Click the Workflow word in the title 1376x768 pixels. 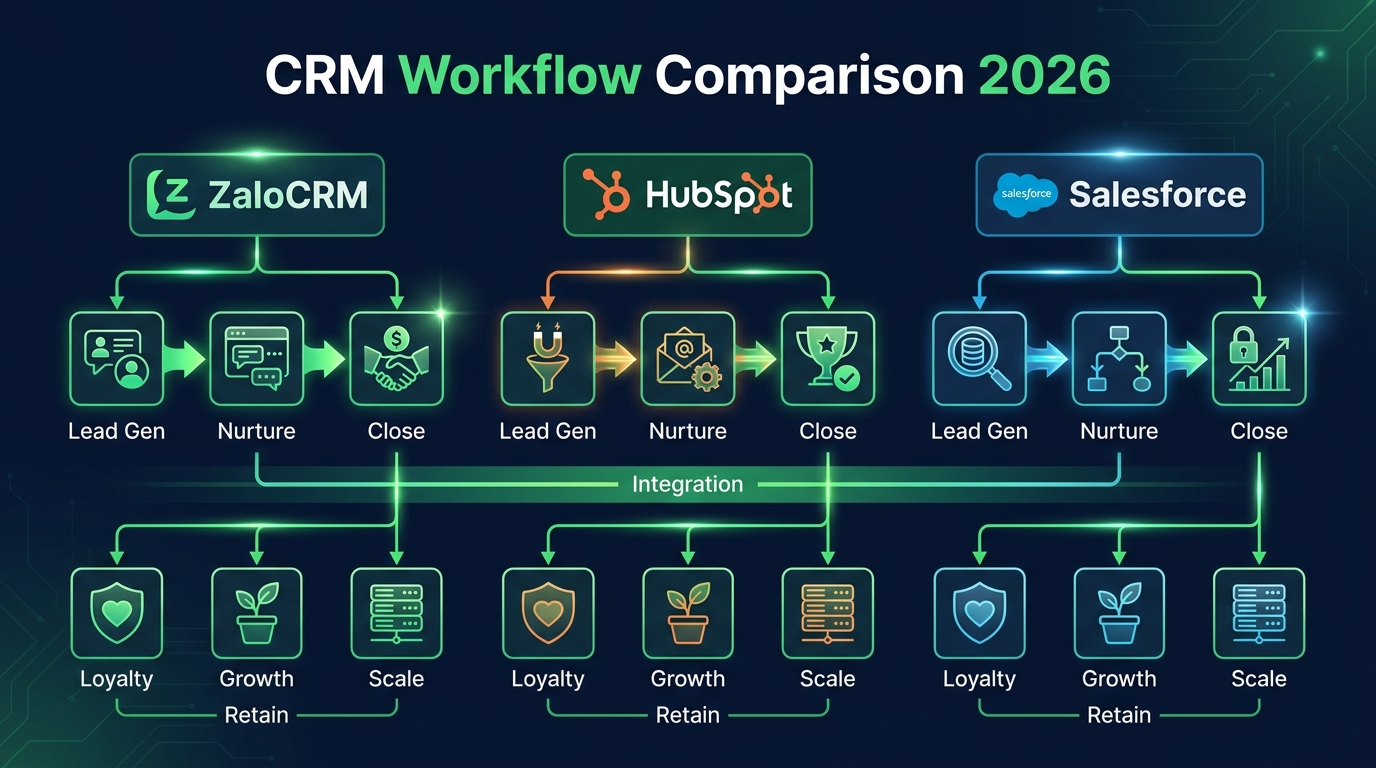coord(519,76)
